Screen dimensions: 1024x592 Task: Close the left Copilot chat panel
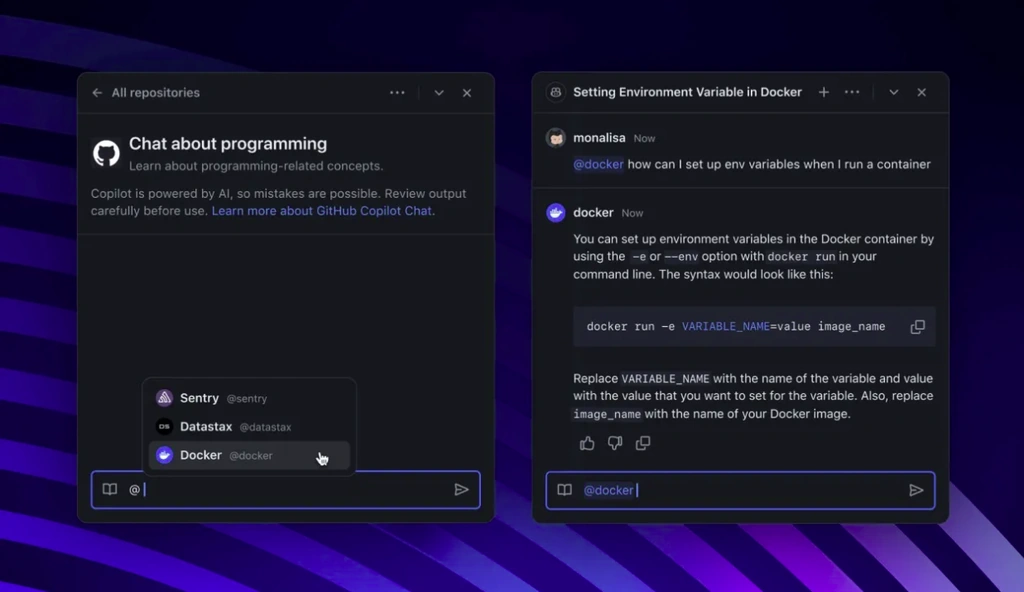pos(467,93)
